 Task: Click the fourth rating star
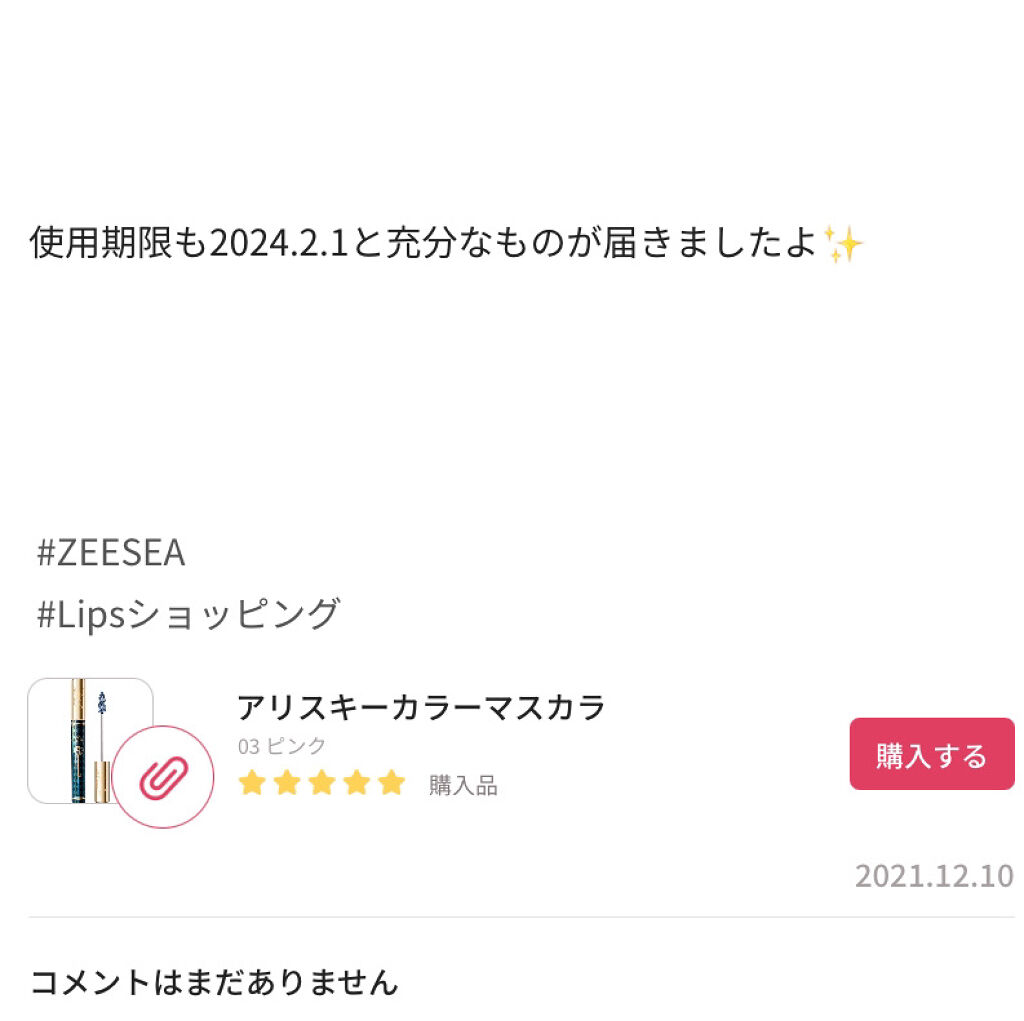(354, 783)
